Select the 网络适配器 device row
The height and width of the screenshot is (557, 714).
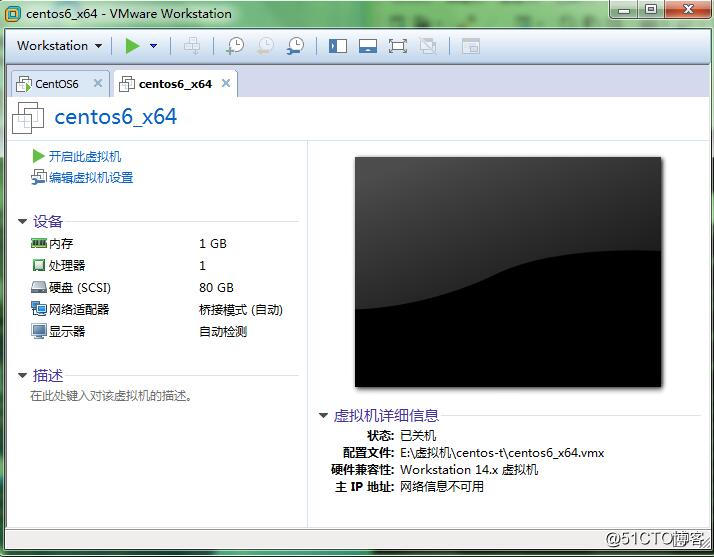[x=157, y=309]
